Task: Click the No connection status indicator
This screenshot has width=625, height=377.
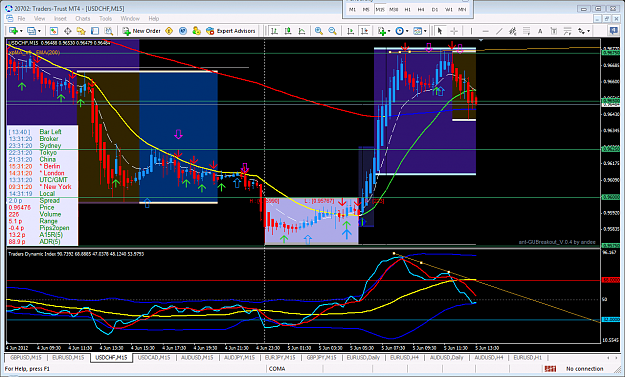Action: coord(584,369)
